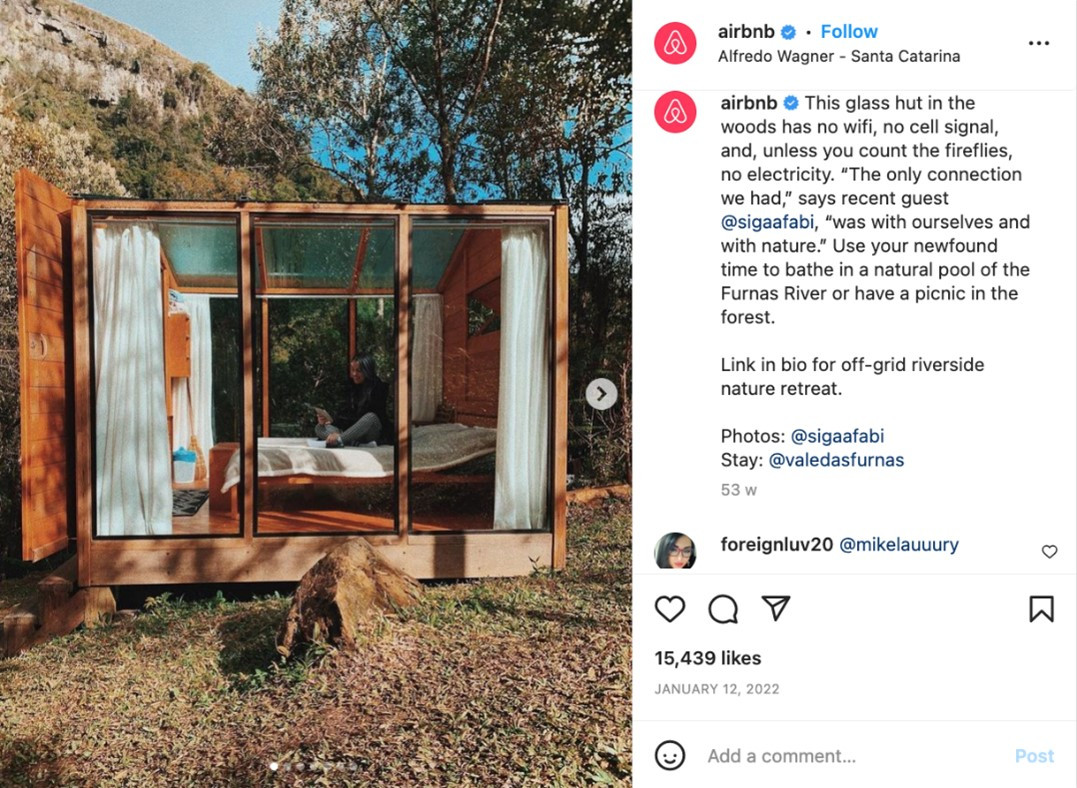Image resolution: width=1077 pixels, height=788 pixels.
Task: Open airbnb avatar beside caption
Action: tap(675, 111)
